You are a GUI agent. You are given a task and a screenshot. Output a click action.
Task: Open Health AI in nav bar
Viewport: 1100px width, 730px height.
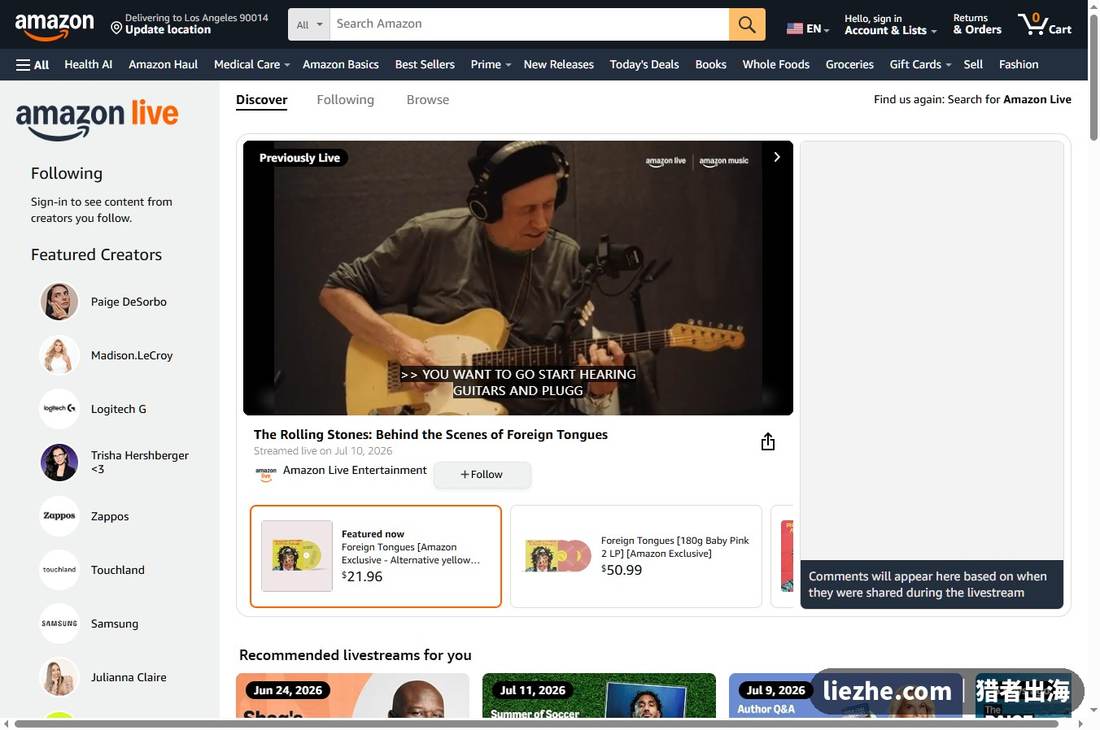(88, 65)
